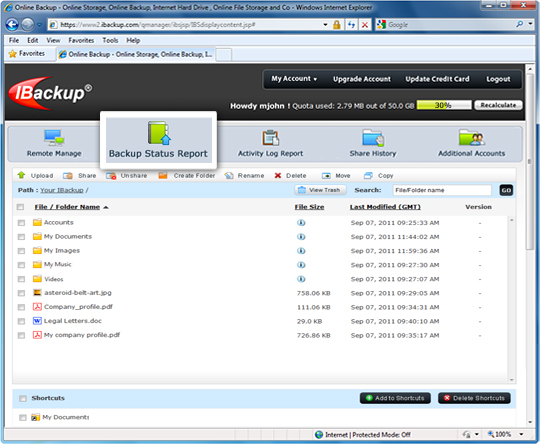Toggle the Shortcuts header checkbox
The height and width of the screenshot is (444, 540).
point(23,399)
